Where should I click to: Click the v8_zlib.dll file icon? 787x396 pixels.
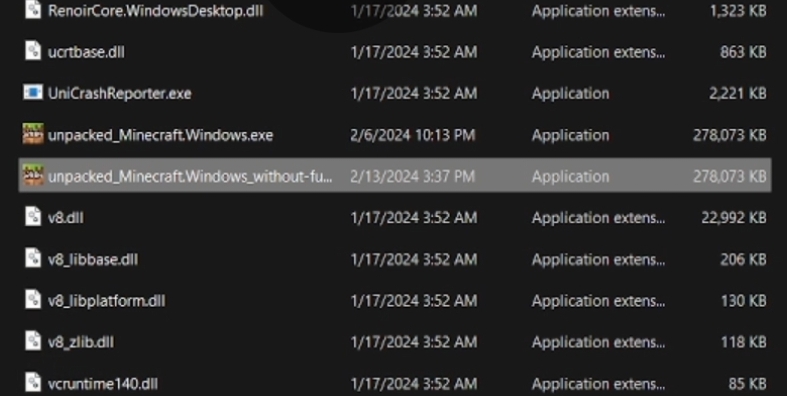(33, 341)
